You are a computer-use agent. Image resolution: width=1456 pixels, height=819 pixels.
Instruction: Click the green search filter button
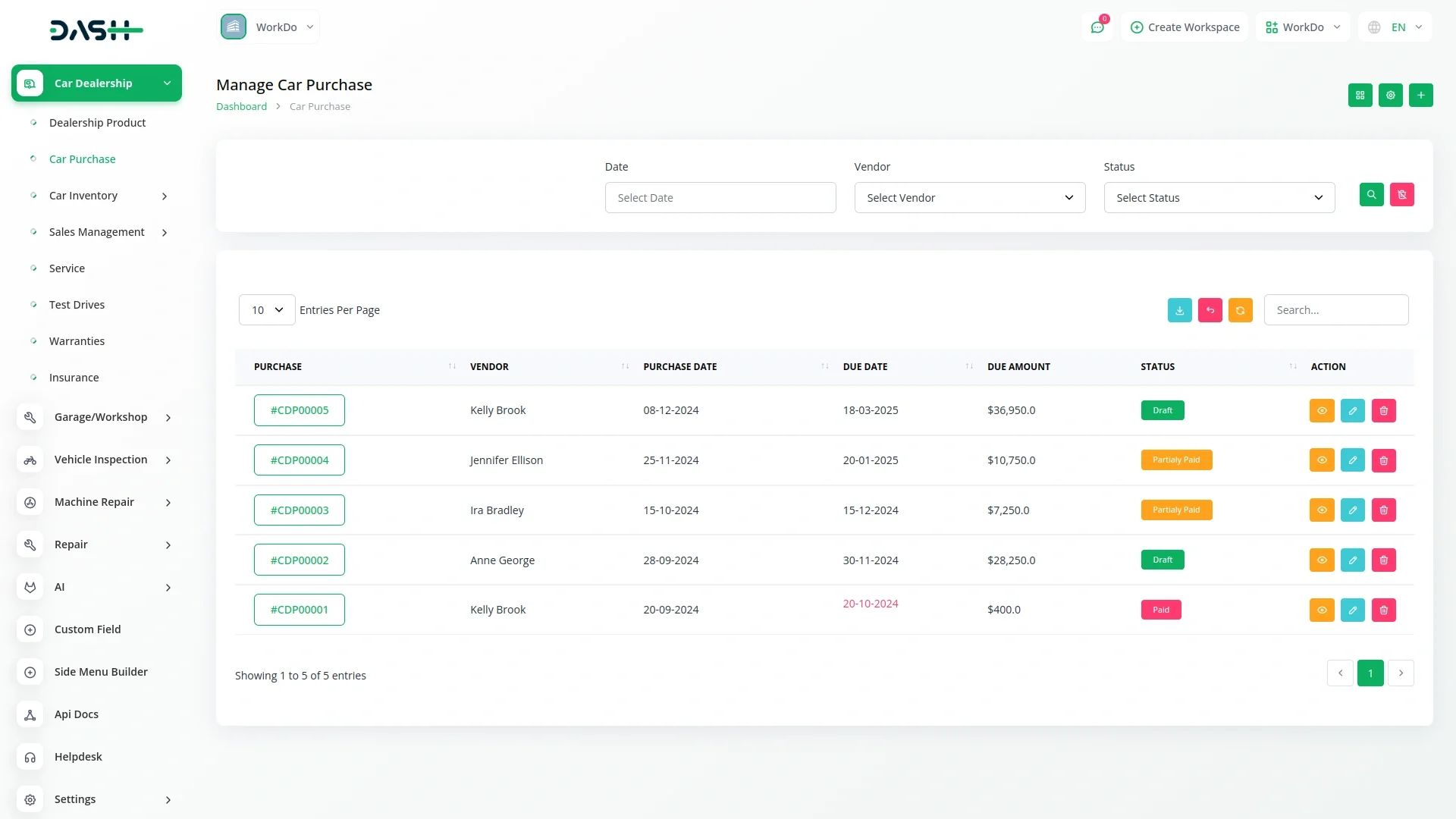tap(1371, 195)
